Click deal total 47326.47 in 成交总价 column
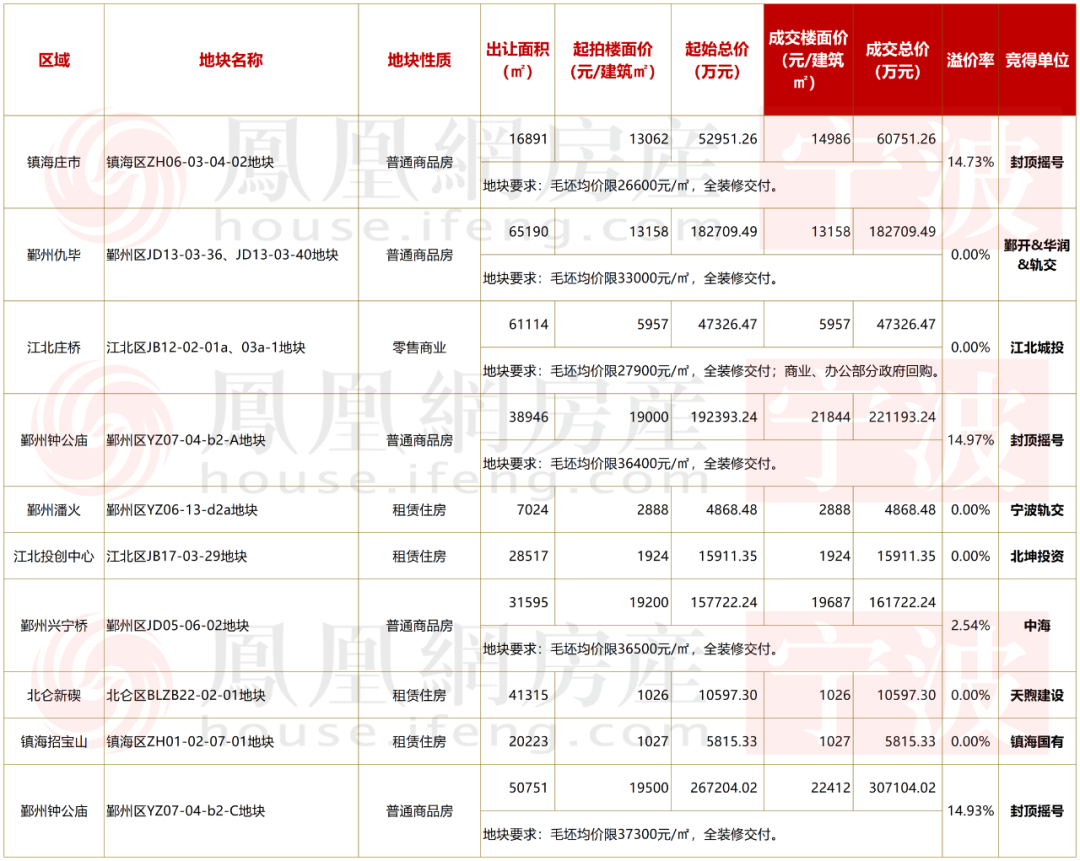The width and height of the screenshot is (1080, 861). point(906,324)
